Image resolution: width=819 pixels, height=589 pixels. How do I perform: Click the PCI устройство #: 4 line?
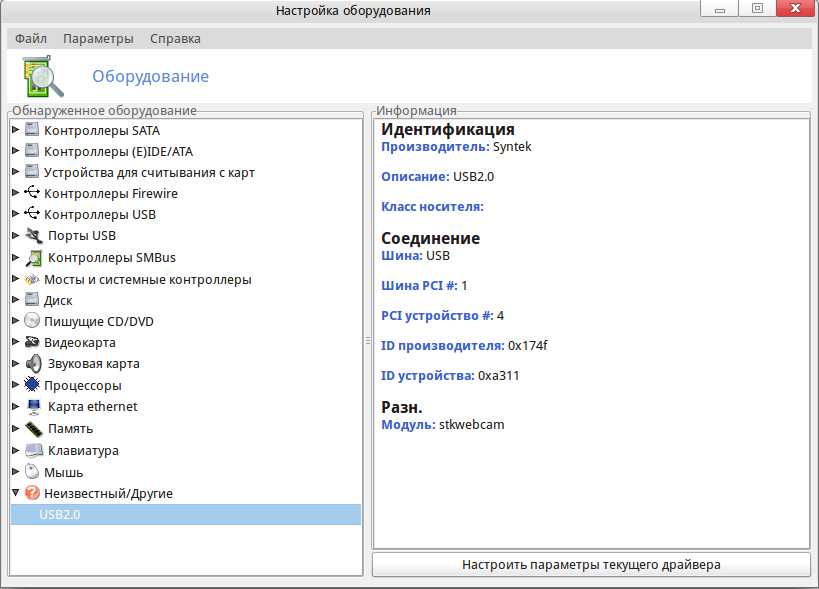pos(442,316)
